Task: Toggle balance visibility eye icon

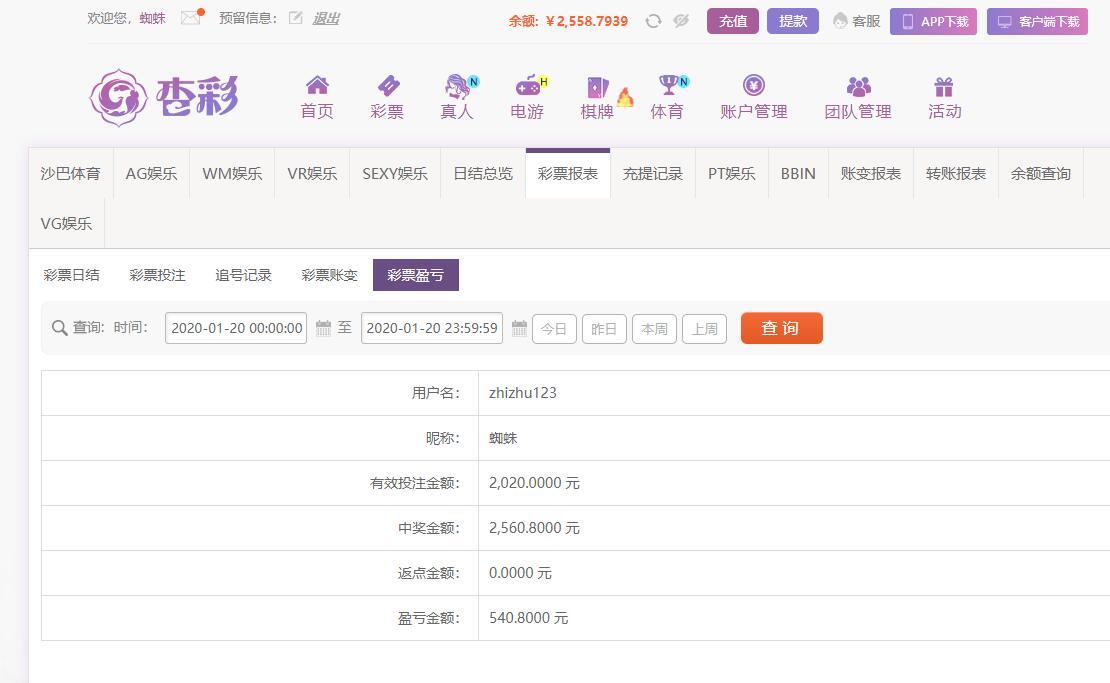Action: 681,21
